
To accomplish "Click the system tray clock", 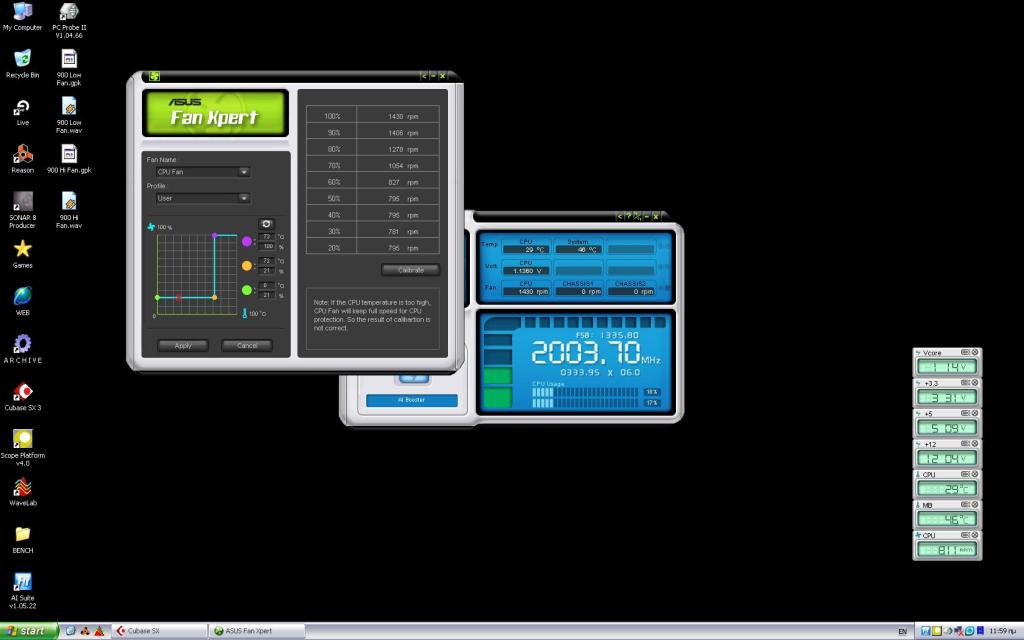I will pos(1002,631).
